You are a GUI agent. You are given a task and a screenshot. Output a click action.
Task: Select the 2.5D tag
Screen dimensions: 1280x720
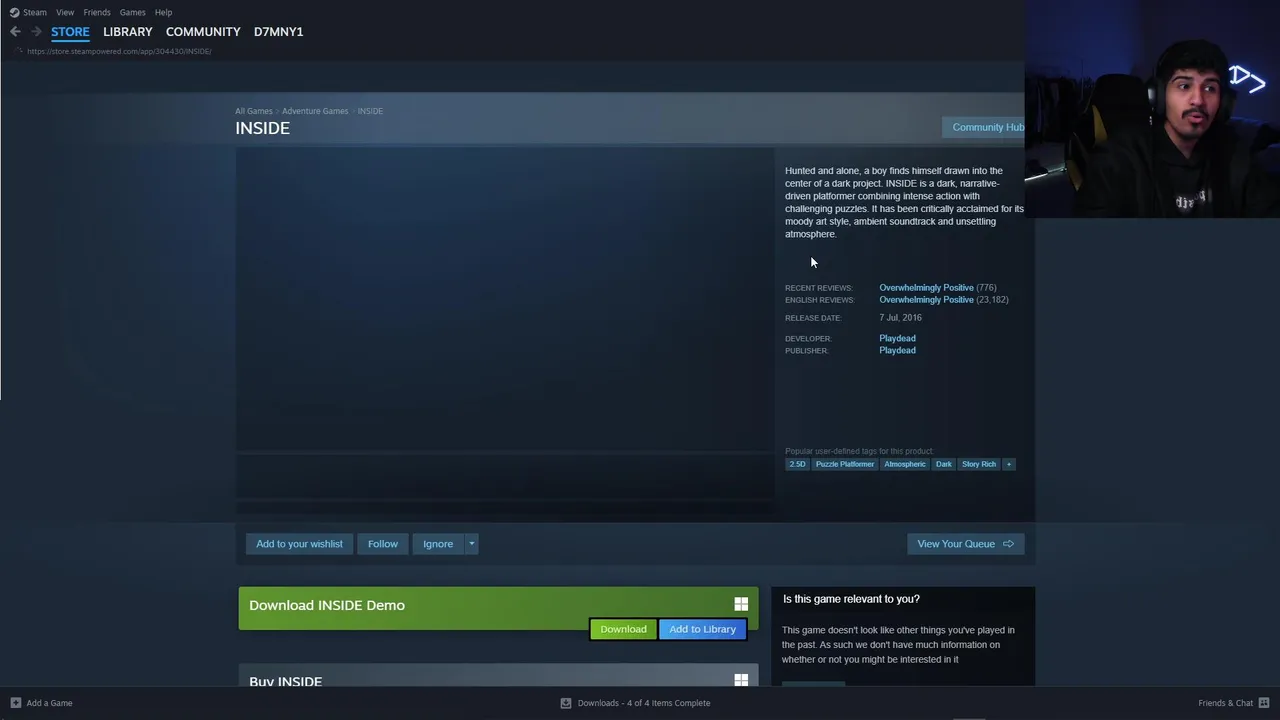(x=797, y=464)
